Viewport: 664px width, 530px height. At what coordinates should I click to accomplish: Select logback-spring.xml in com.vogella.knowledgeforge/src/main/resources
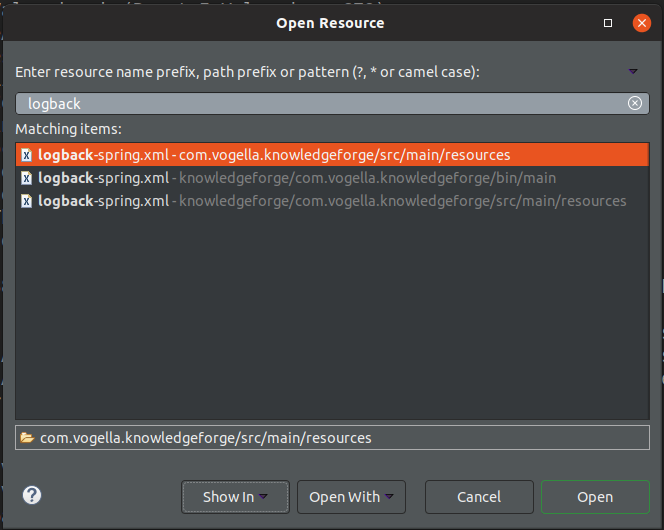point(332,155)
